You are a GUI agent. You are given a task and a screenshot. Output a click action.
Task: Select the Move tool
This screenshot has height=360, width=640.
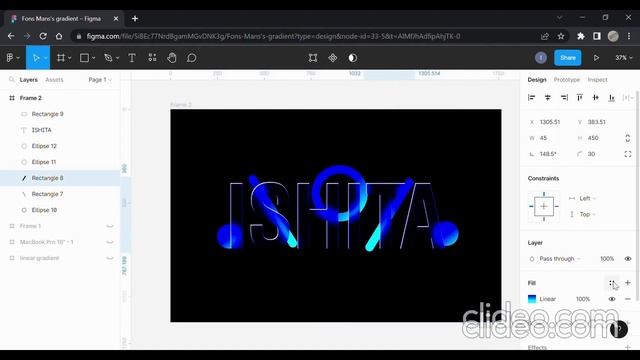point(36,58)
